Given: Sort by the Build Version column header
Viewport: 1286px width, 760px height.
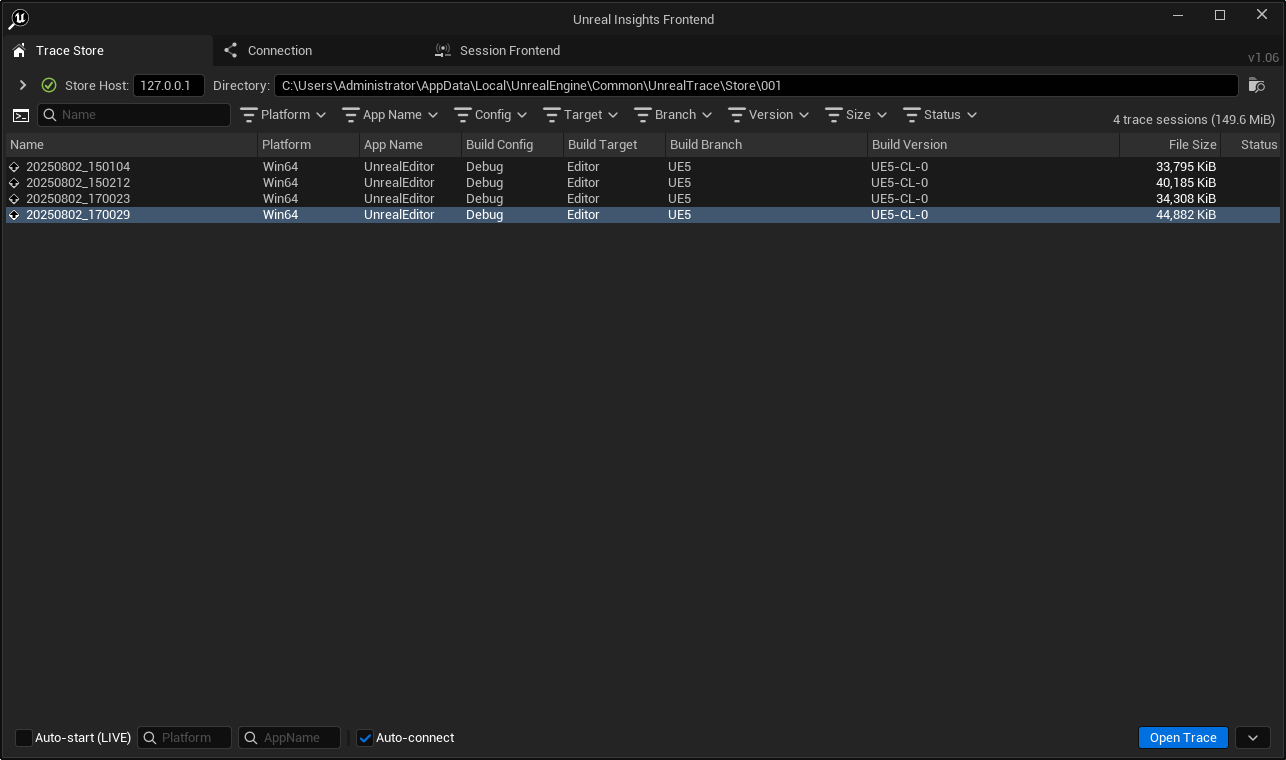Looking at the screenshot, I should [993, 145].
